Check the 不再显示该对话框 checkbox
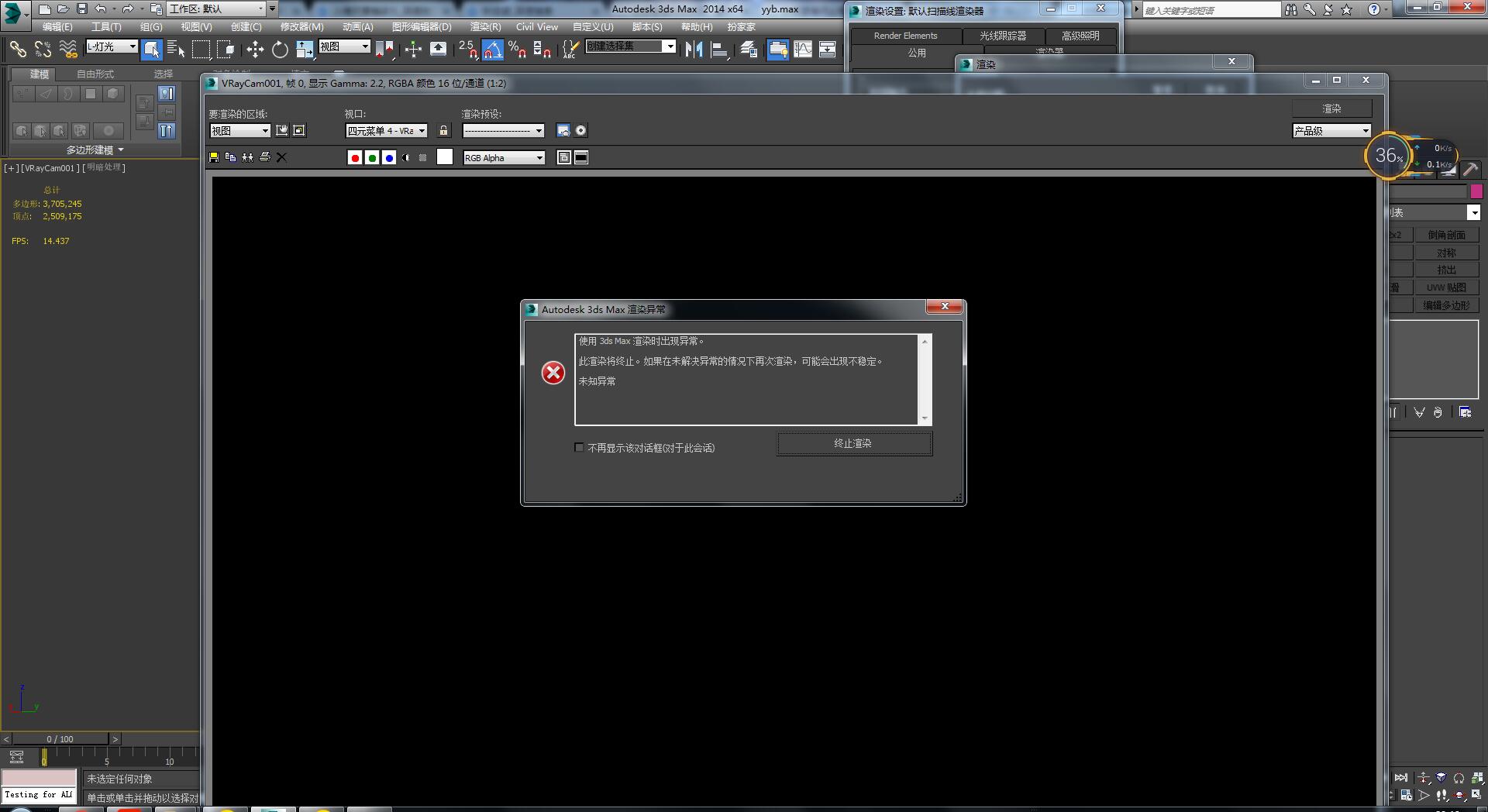Viewport: 1488px width, 812px height. click(579, 447)
